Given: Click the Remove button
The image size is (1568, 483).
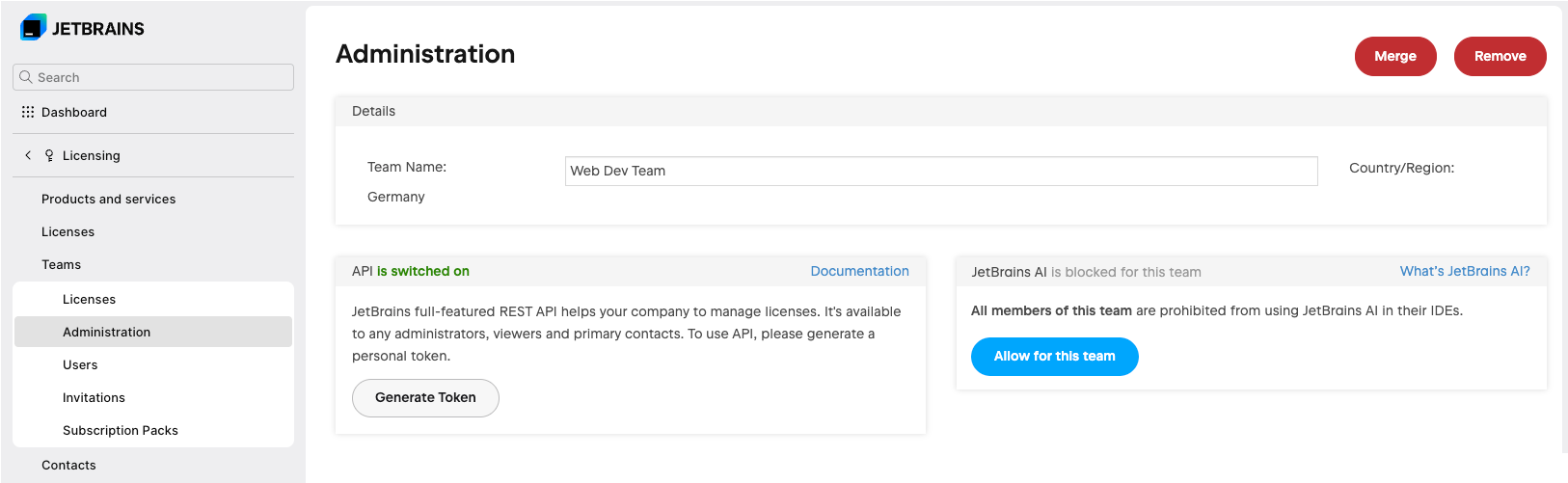Looking at the screenshot, I should [x=1500, y=56].
